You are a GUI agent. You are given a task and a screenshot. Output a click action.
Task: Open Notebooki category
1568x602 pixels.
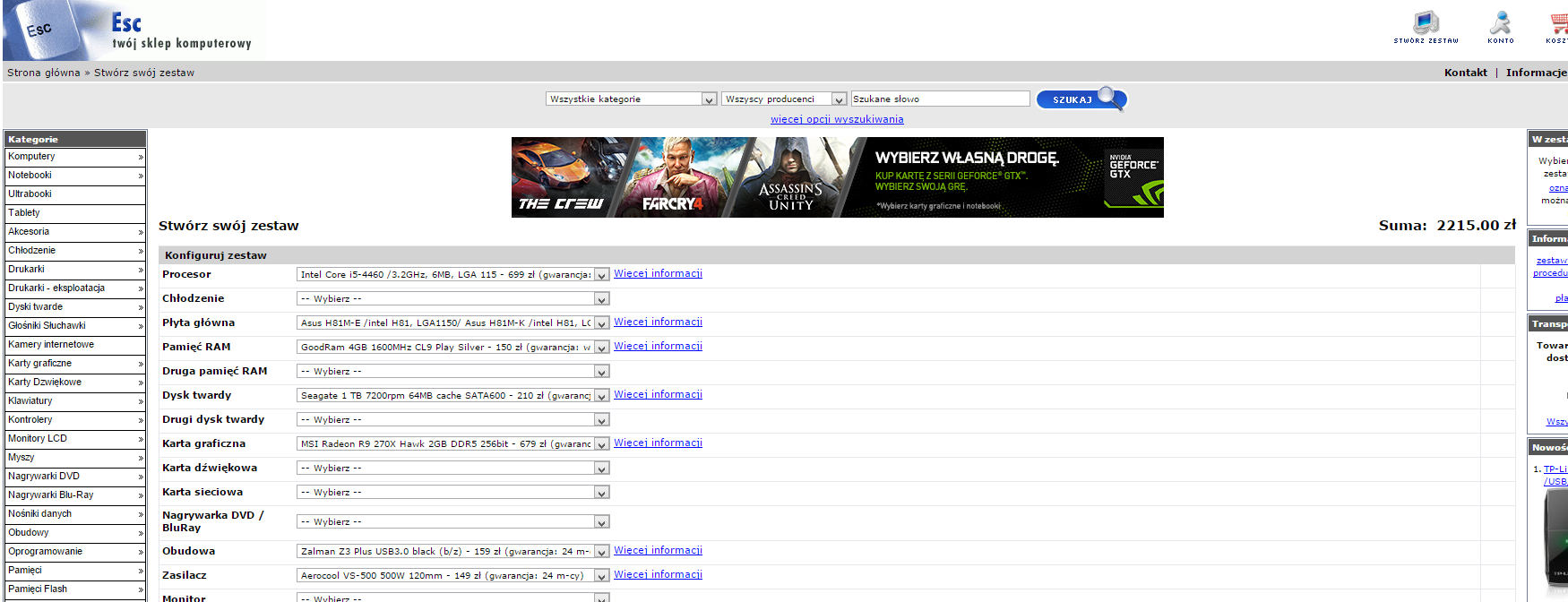click(75, 176)
